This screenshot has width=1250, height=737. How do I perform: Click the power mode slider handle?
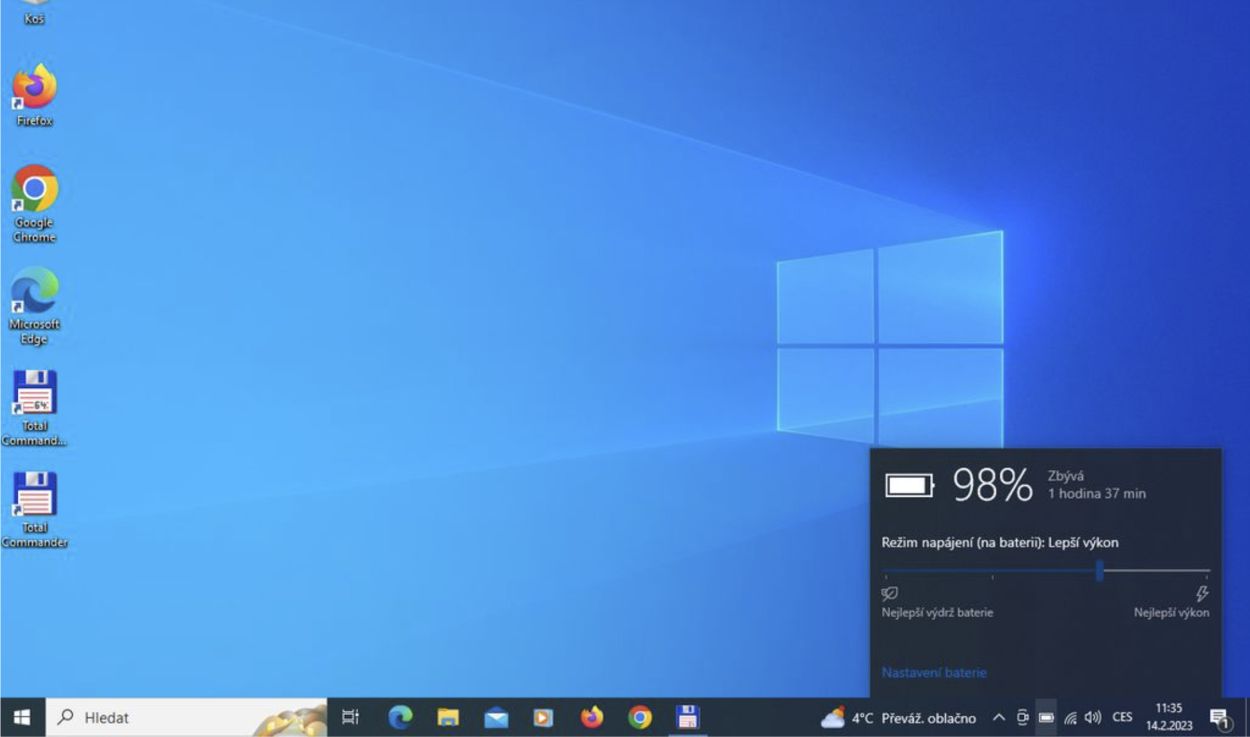click(x=1099, y=571)
